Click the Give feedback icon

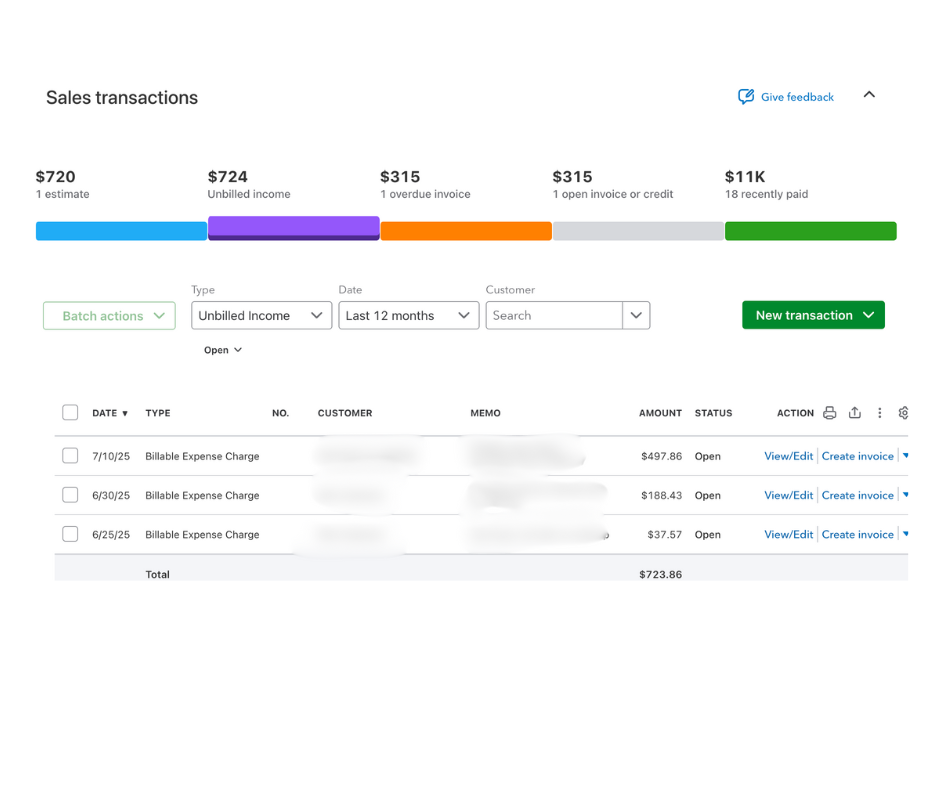tap(746, 97)
